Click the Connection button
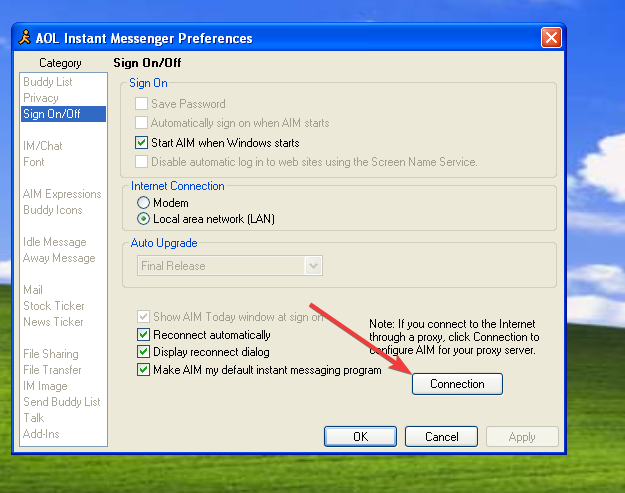625x493 pixels. point(457,384)
